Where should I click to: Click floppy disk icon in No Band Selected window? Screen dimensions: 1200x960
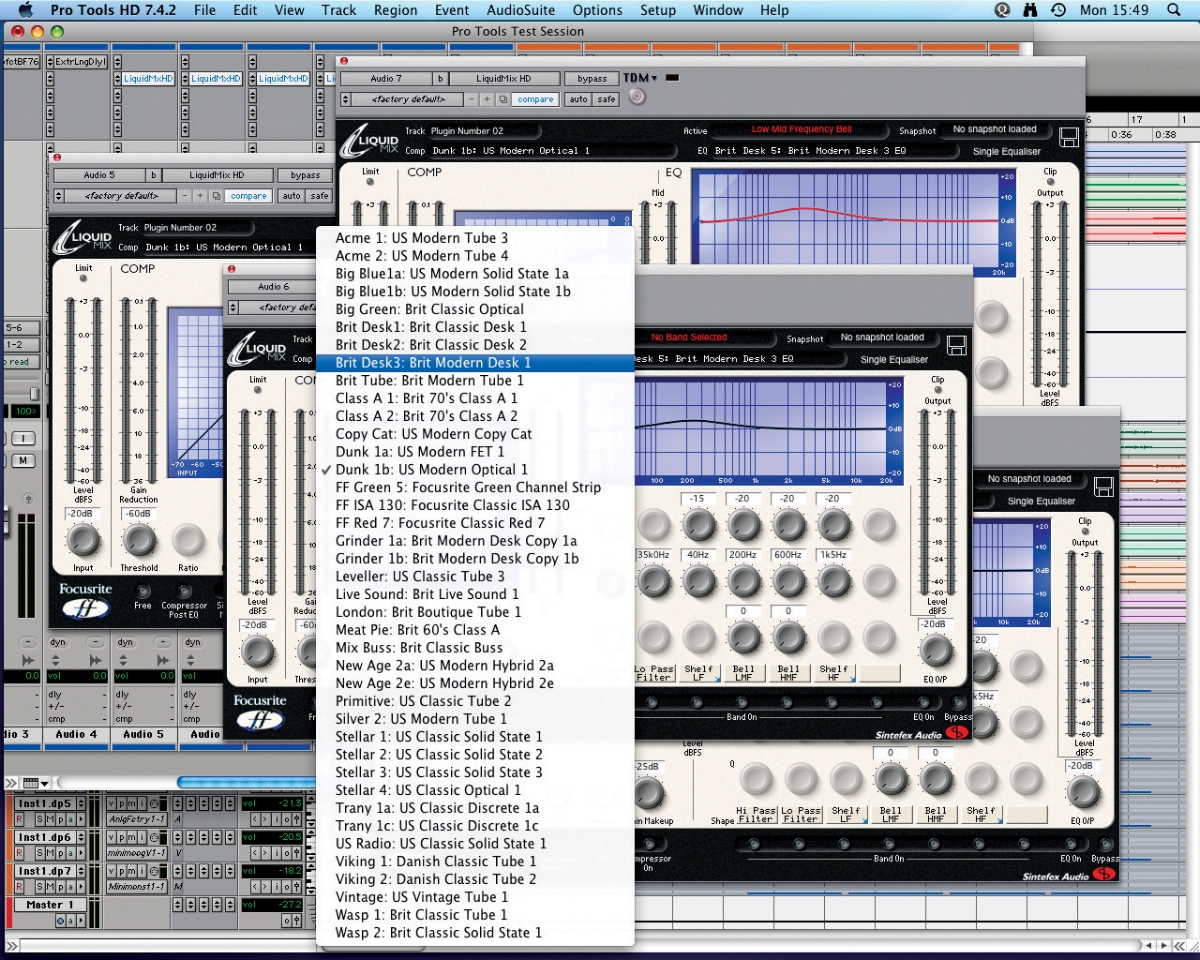956,346
